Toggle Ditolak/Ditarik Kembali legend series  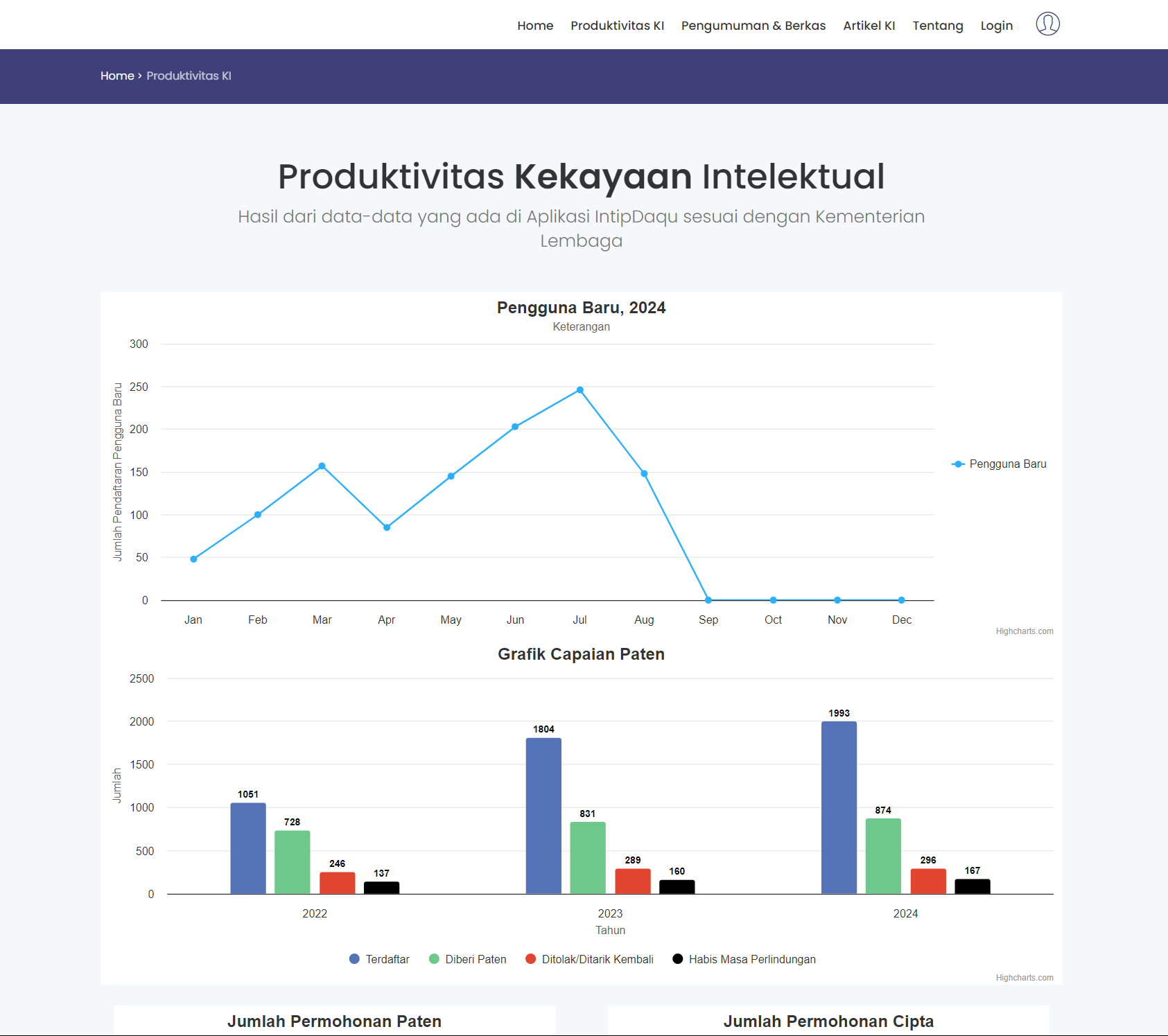(590, 959)
